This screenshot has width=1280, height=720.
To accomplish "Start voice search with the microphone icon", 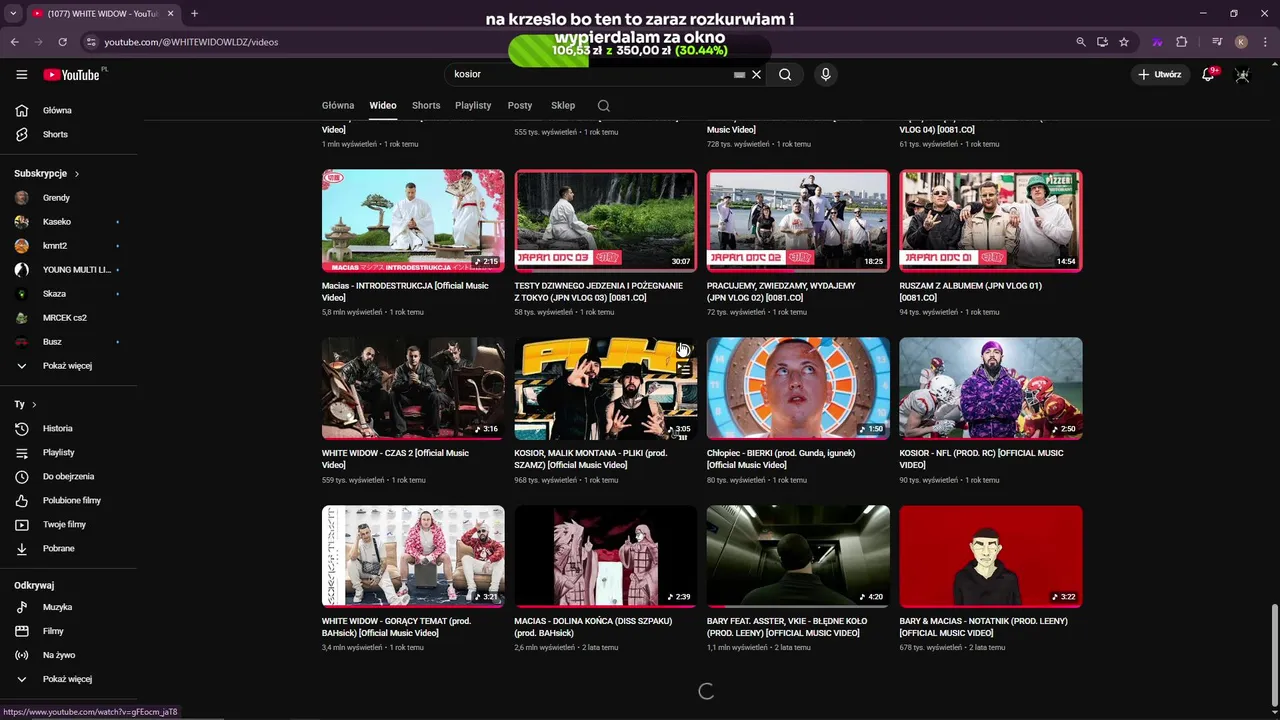I will click(x=825, y=74).
